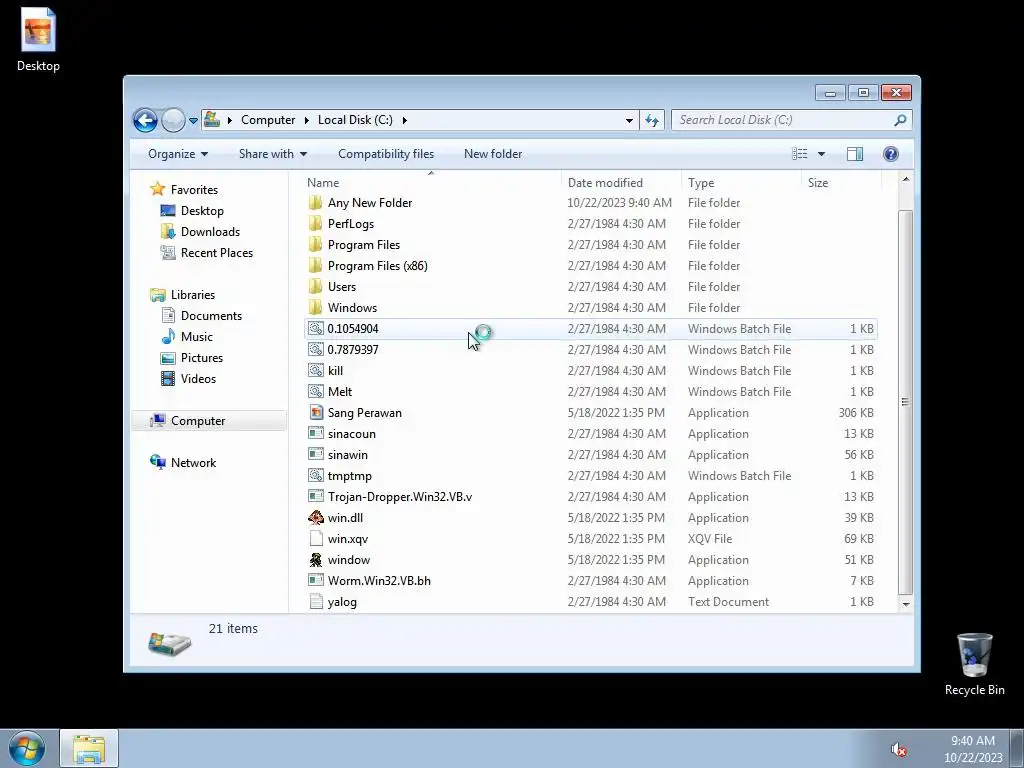The width and height of the screenshot is (1024, 768).
Task: Select the PerfLogs folder icon
Action: click(x=315, y=224)
